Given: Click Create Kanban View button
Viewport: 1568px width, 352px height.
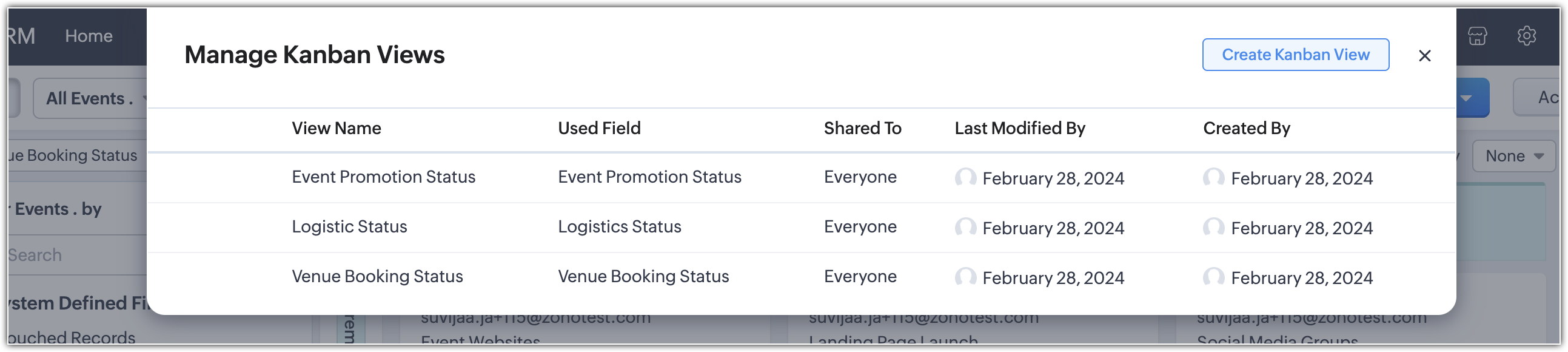Looking at the screenshot, I should pos(1295,55).
